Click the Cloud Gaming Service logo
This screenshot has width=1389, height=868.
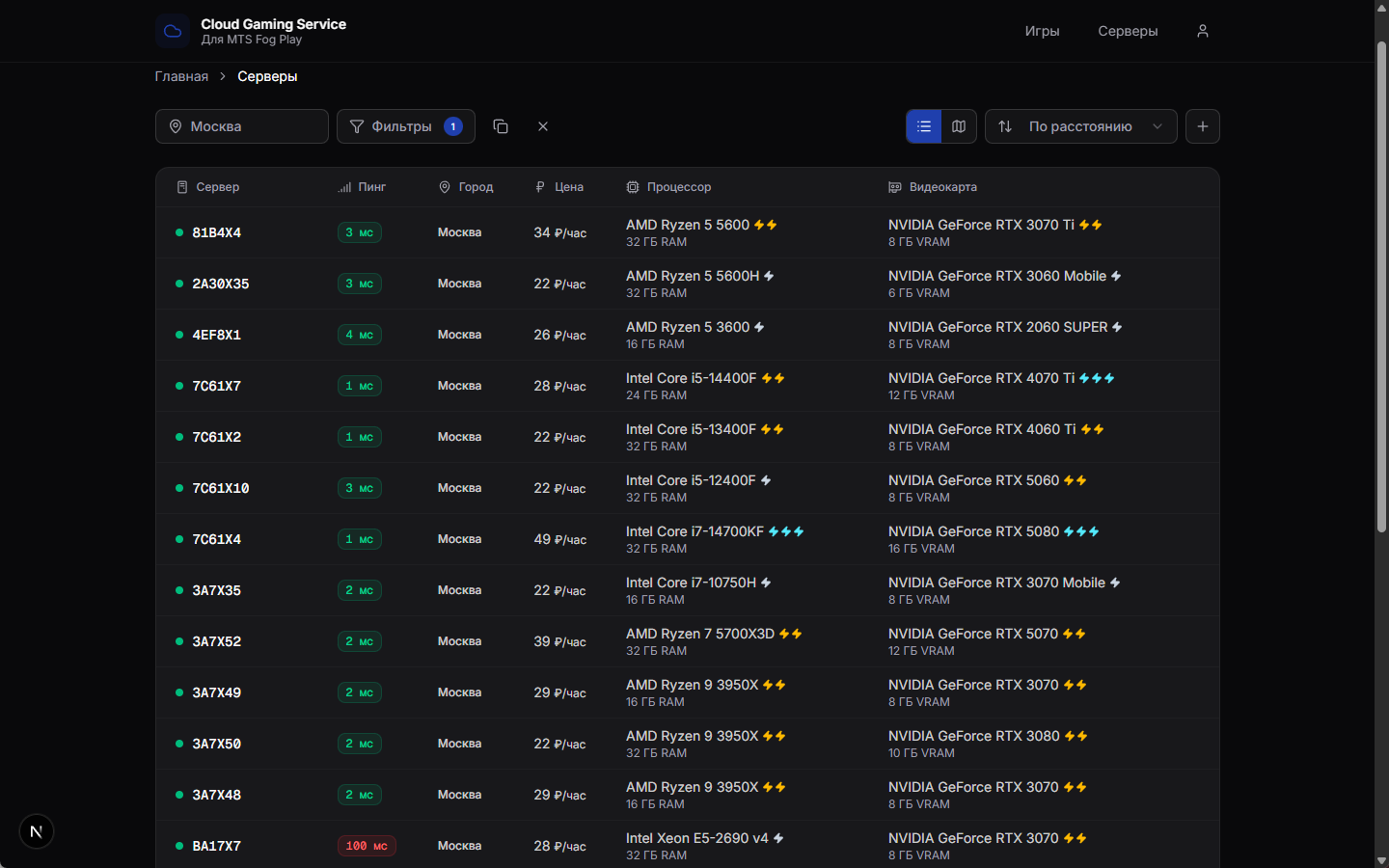click(173, 31)
